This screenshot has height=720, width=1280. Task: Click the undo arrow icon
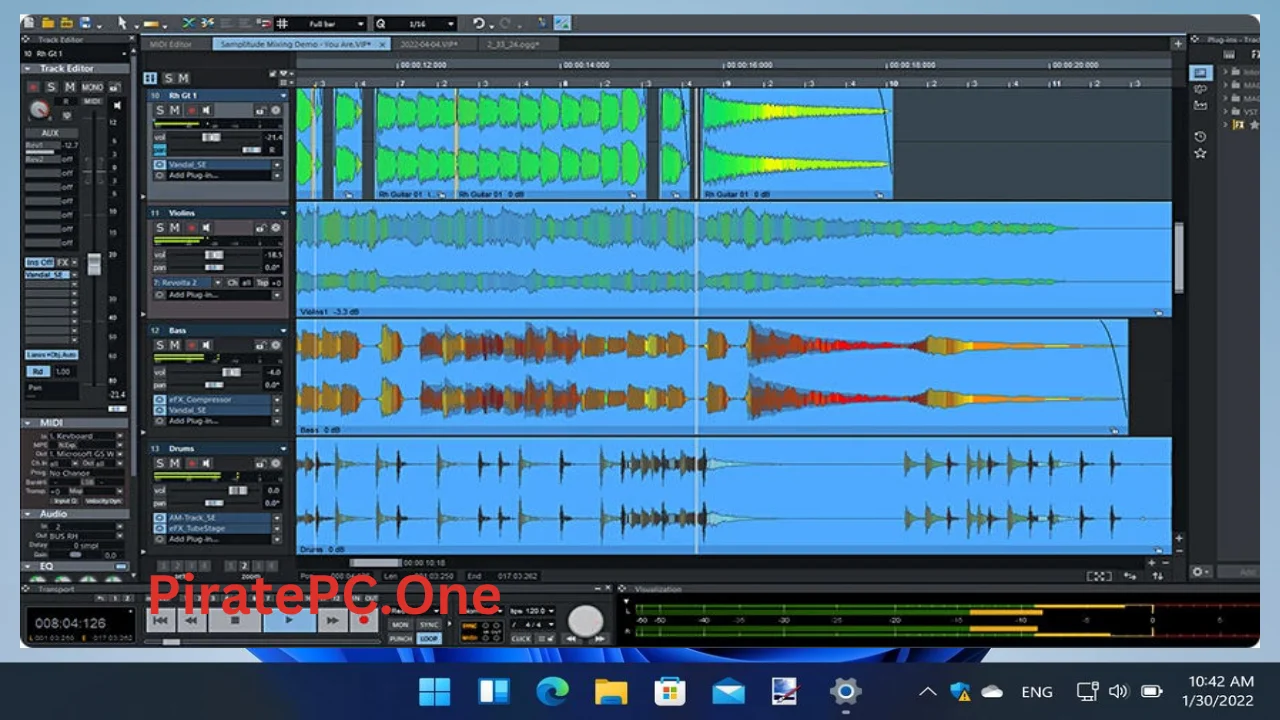[x=478, y=23]
